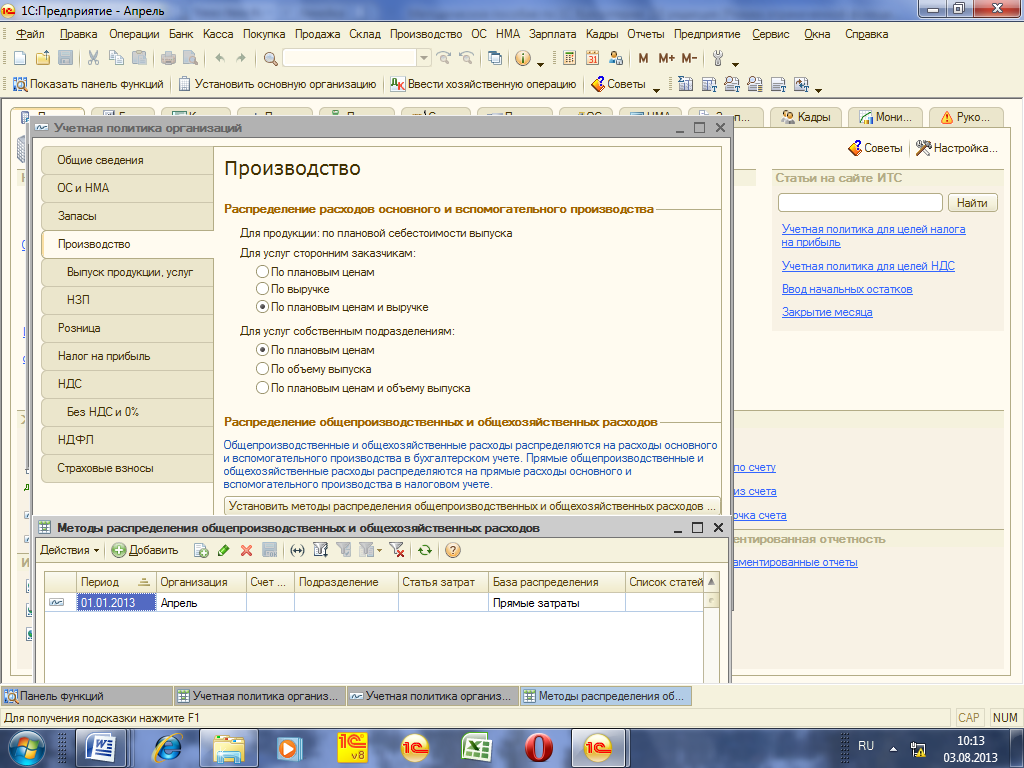Switch to the 'Панель функций' window button
Screen dimensions: 1024x768
coord(87,696)
